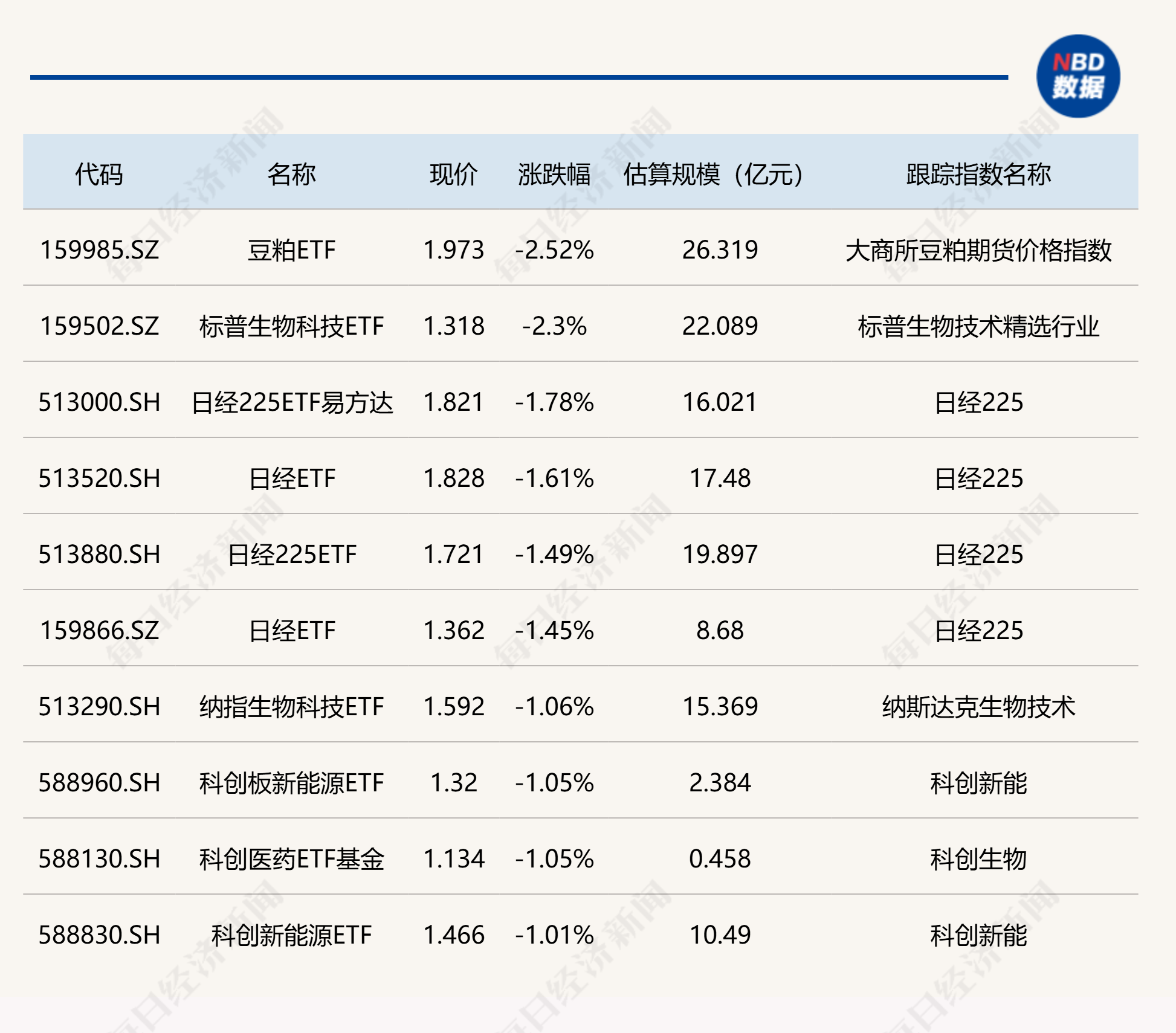Click the 现价 column header
The image size is (1176, 1033).
(453, 174)
